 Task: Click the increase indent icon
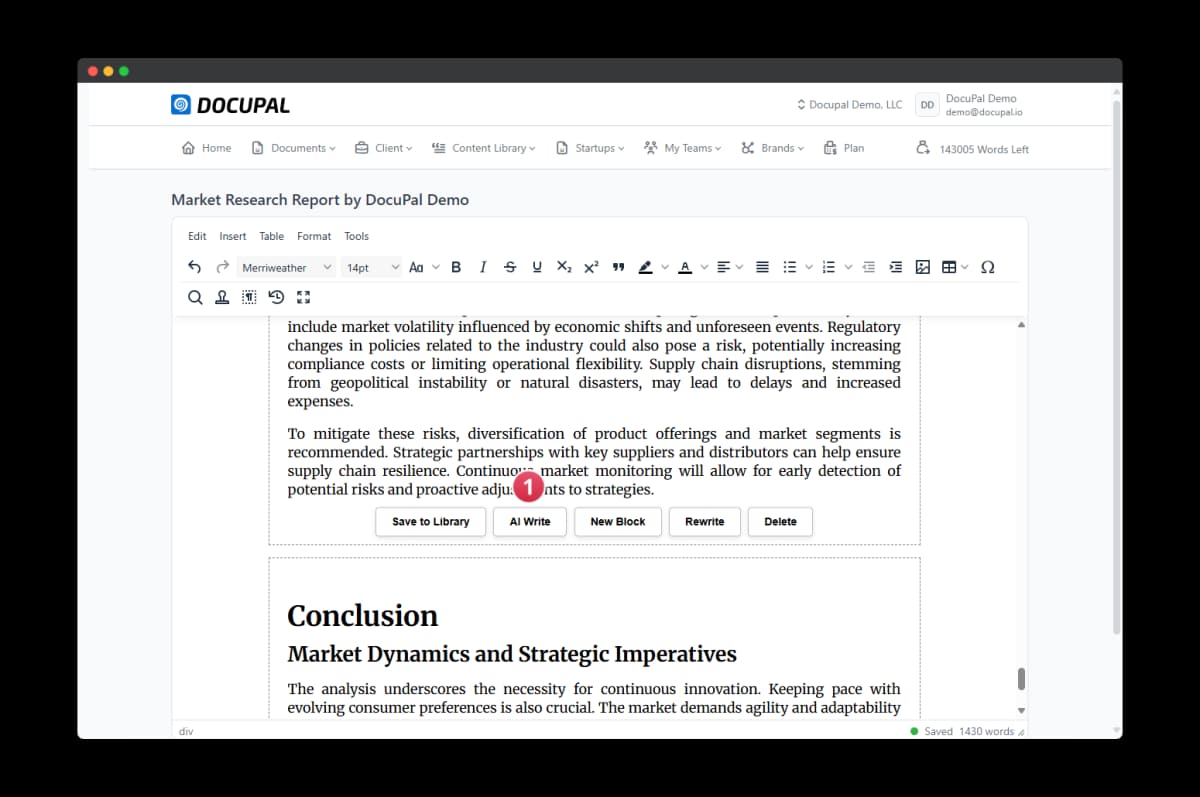[895, 267]
